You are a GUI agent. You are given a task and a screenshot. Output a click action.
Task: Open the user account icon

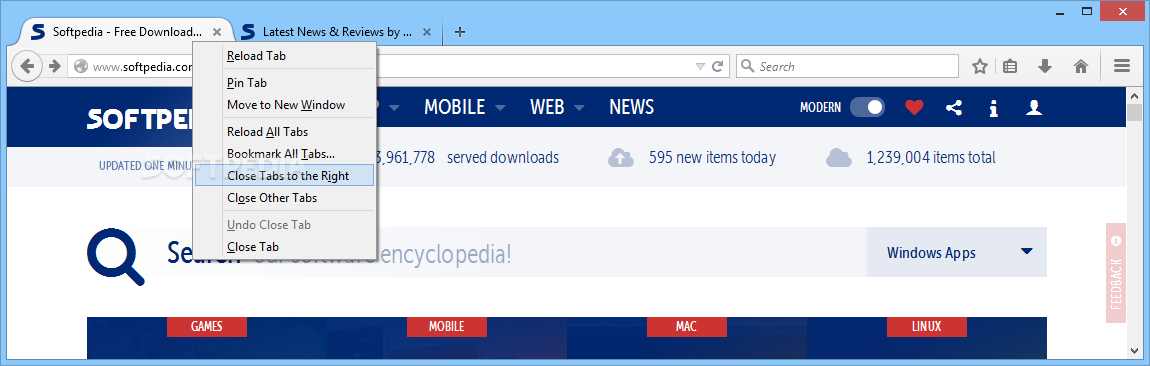1034,108
